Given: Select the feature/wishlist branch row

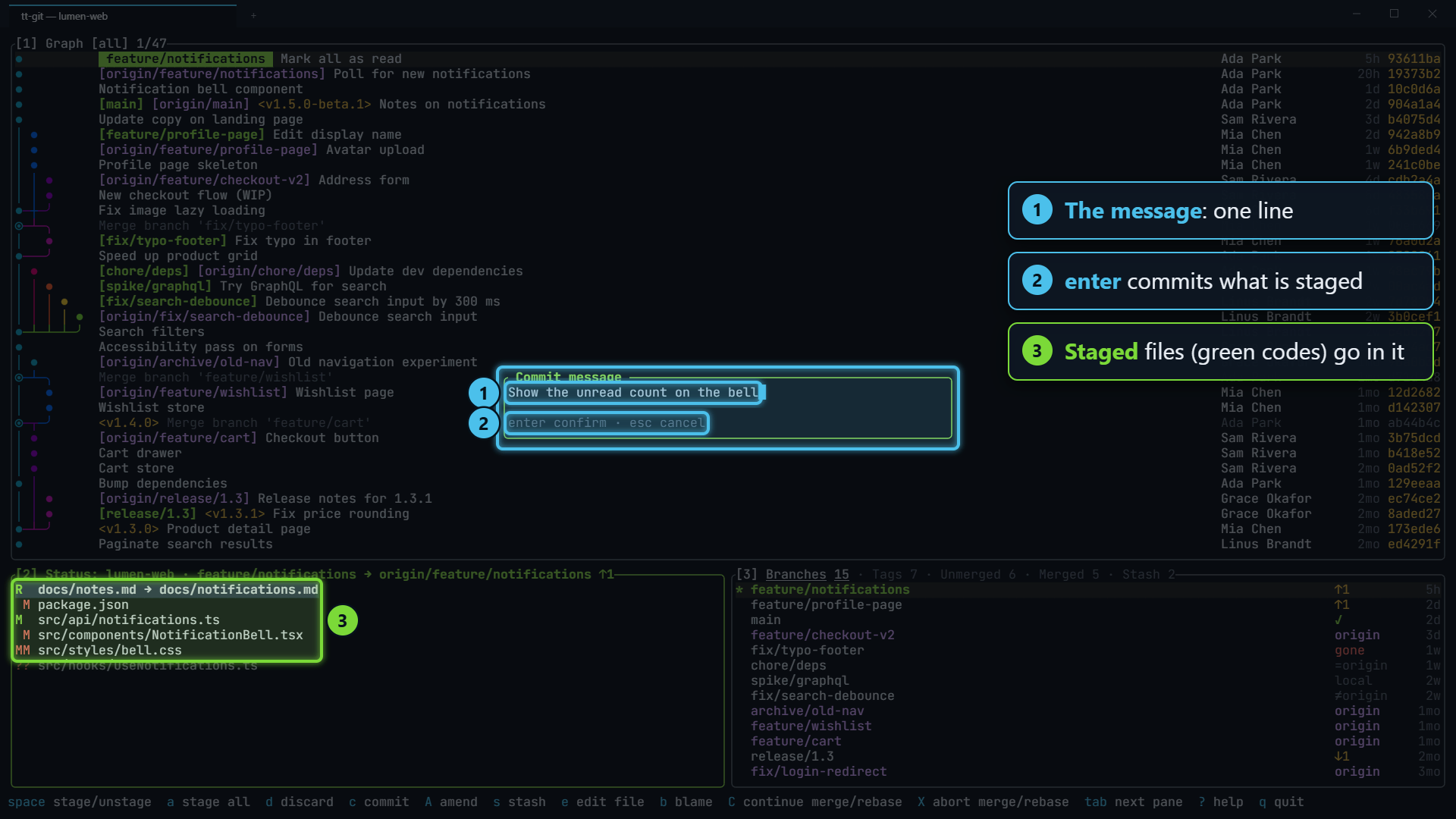Looking at the screenshot, I should tap(1088, 726).
